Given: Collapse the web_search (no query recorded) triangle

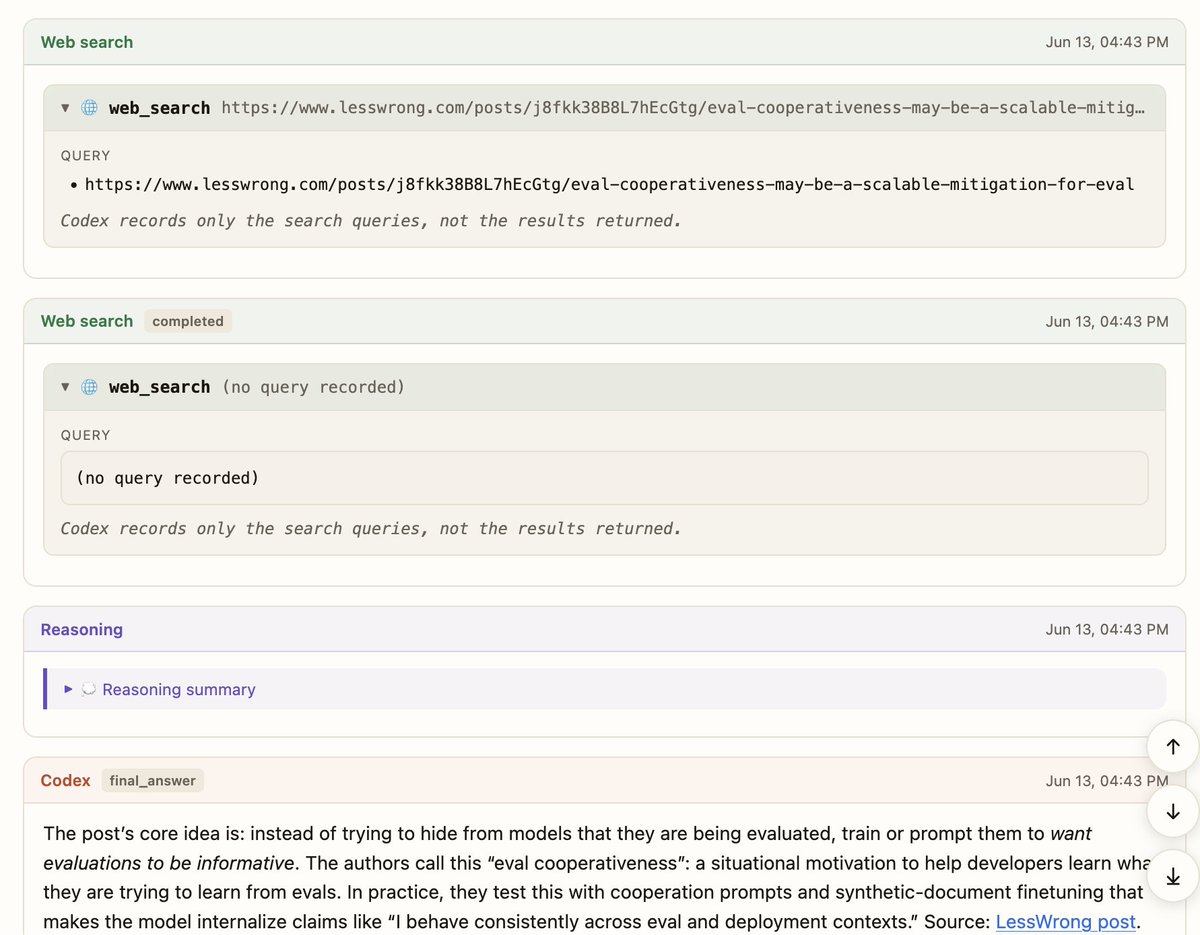Looking at the screenshot, I should click(x=65, y=387).
